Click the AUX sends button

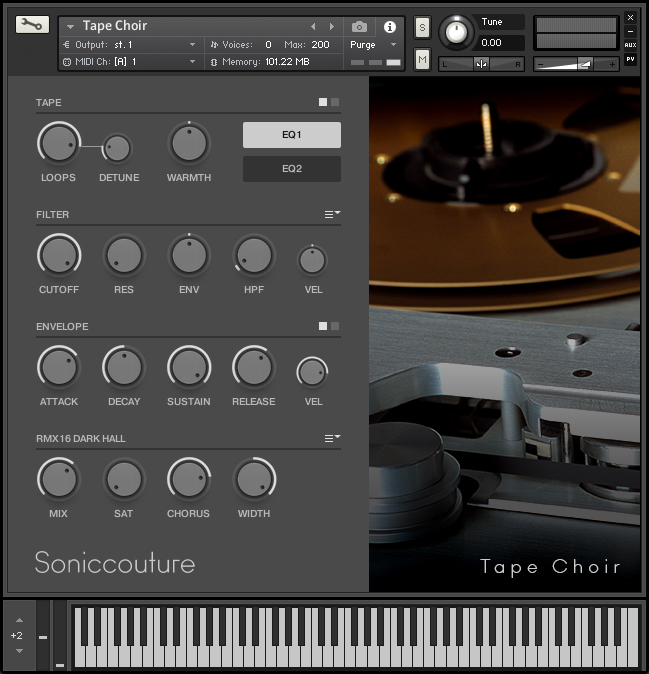coord(630,45)
